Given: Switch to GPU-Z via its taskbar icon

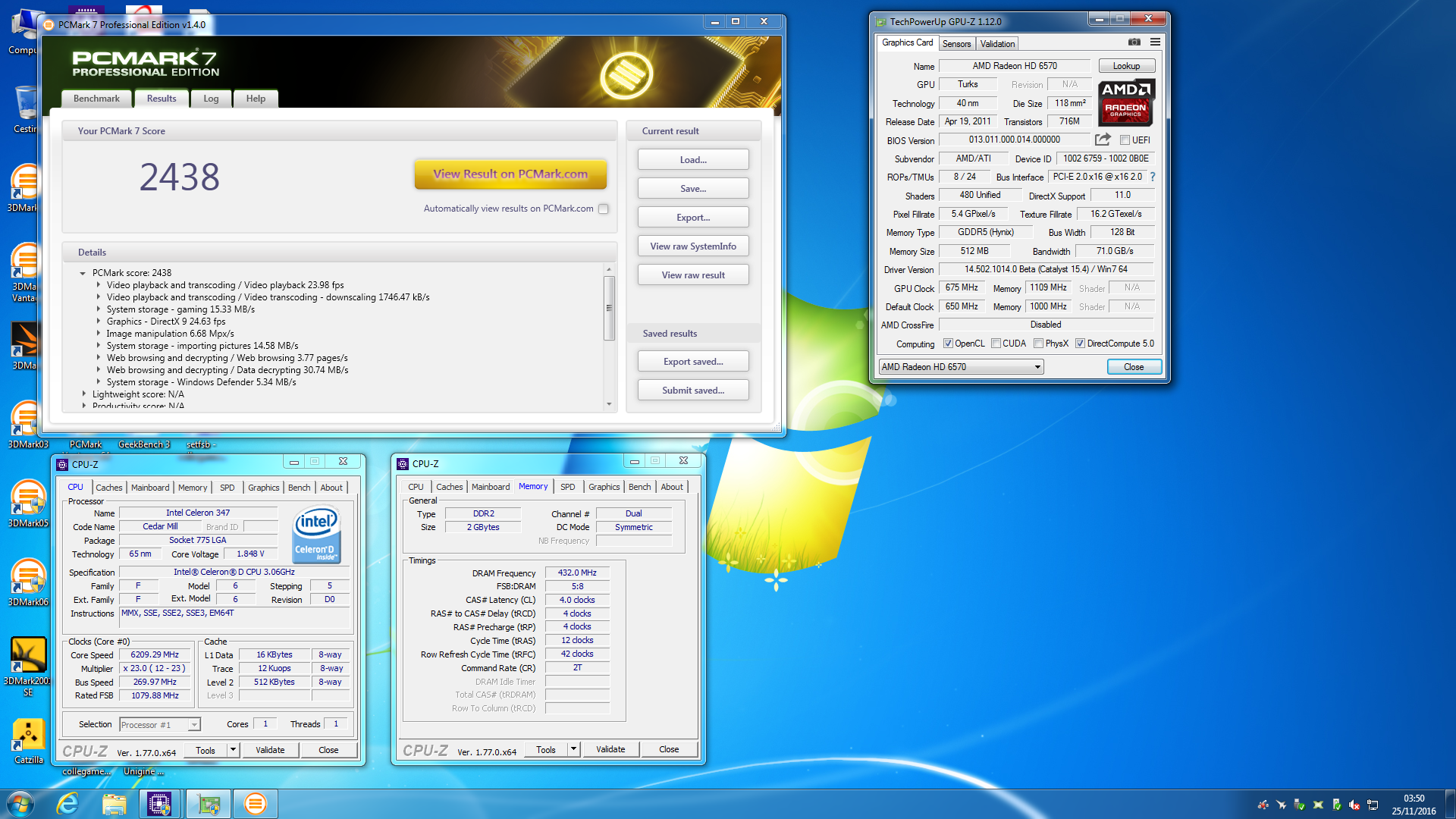Looking at the screenshot, I should click(208, 804).
